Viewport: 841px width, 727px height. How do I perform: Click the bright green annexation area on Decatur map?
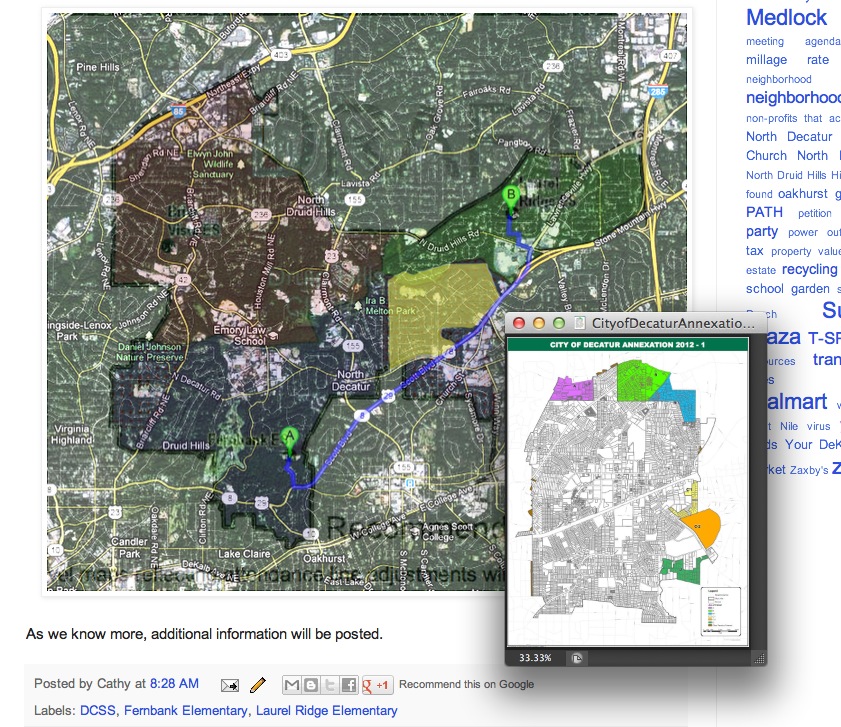click(x=640, y=379)
